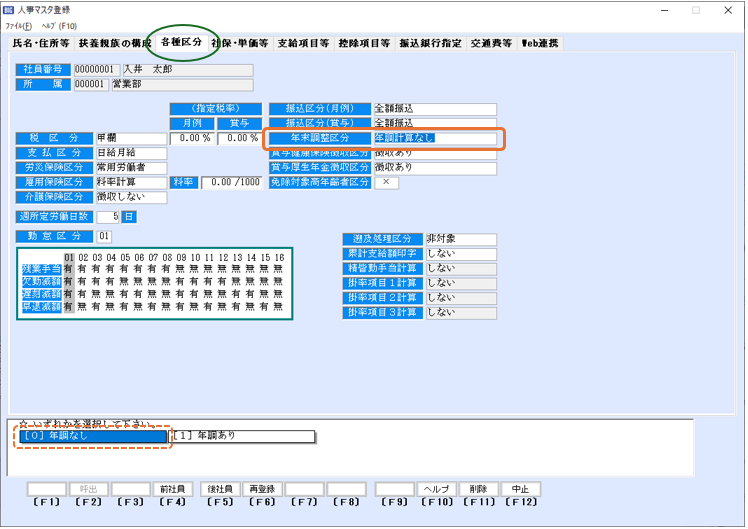Select the 振込区分(月例) field 全額振込
The height and width of the screenshot is (529, 748).
click(435, 109)
